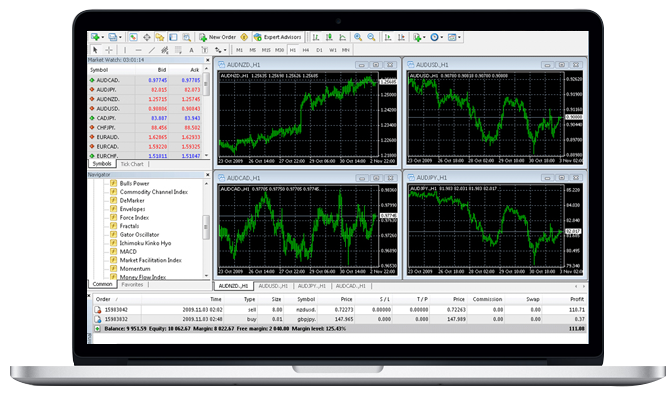Image resolution: width=672 pixels, height=396 pixels.
Task: Select the H4 timeframe button
Action: point(306,50)
